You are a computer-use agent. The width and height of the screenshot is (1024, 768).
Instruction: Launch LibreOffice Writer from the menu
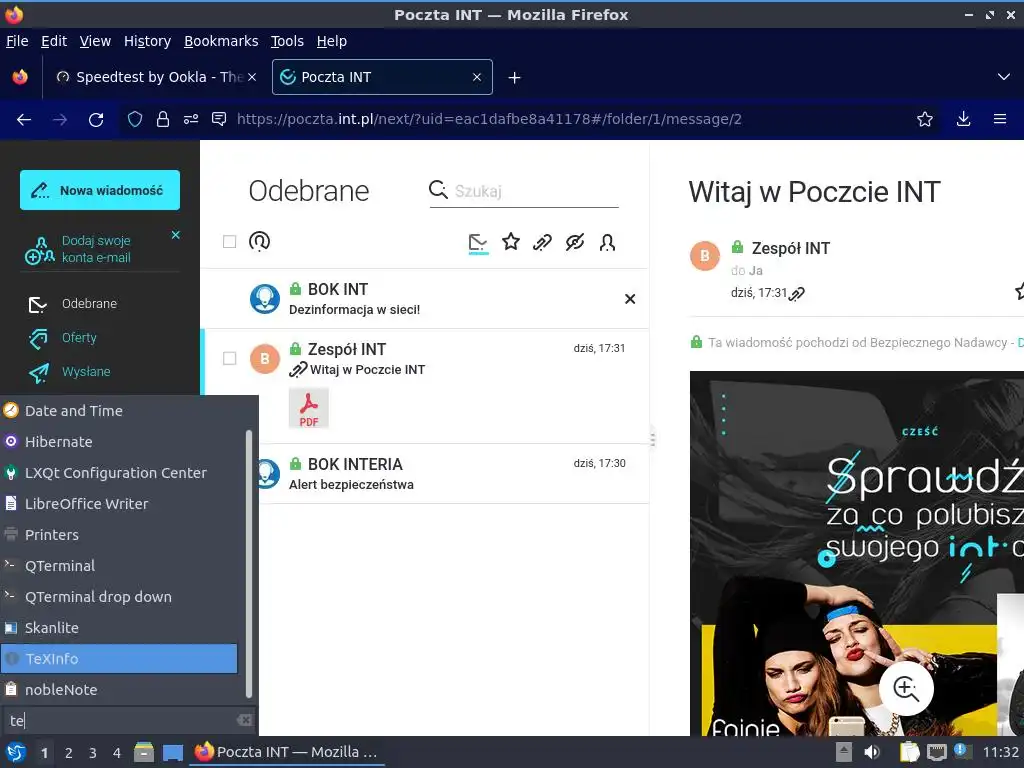point(120,504)
